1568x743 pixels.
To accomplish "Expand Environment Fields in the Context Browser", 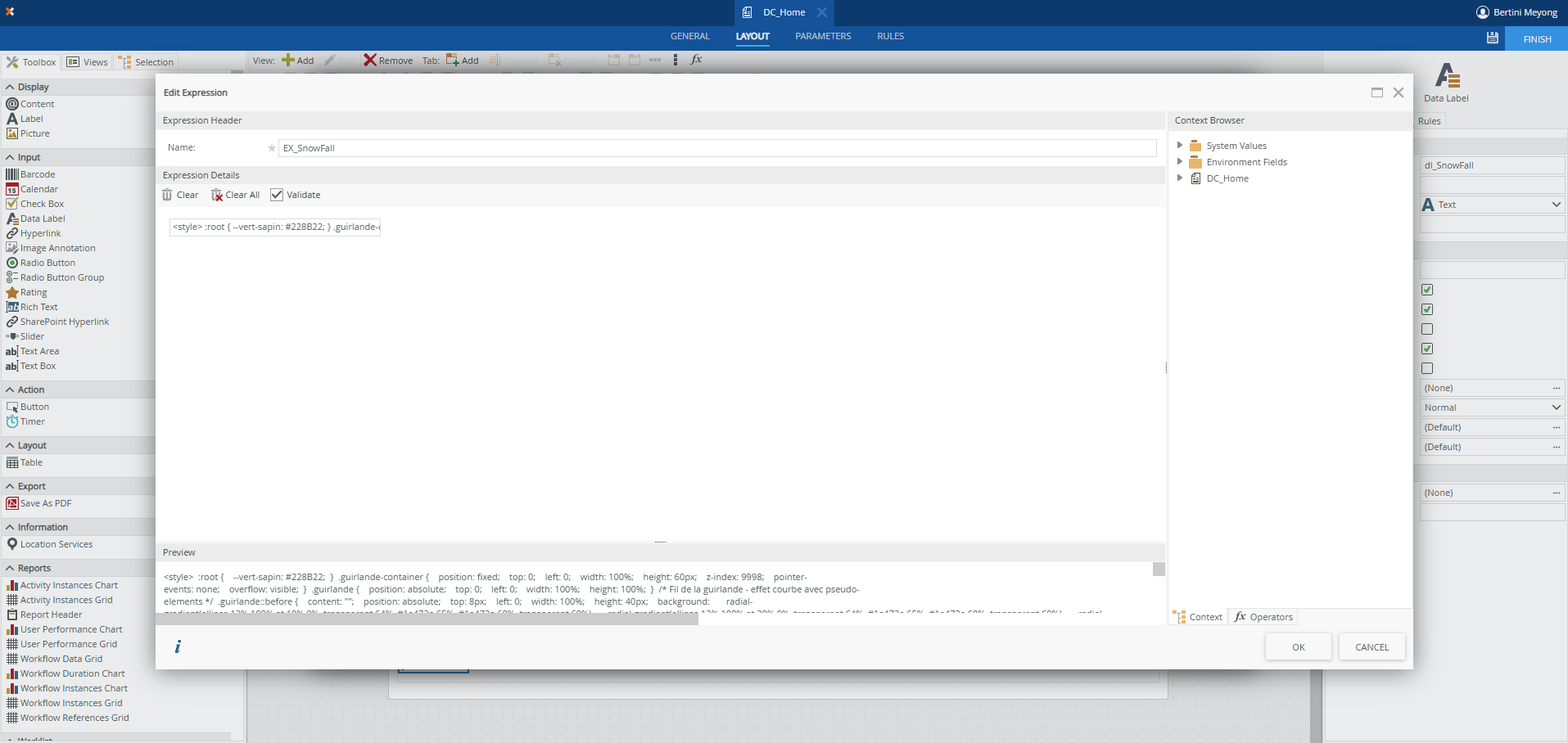I will 1179,162.
